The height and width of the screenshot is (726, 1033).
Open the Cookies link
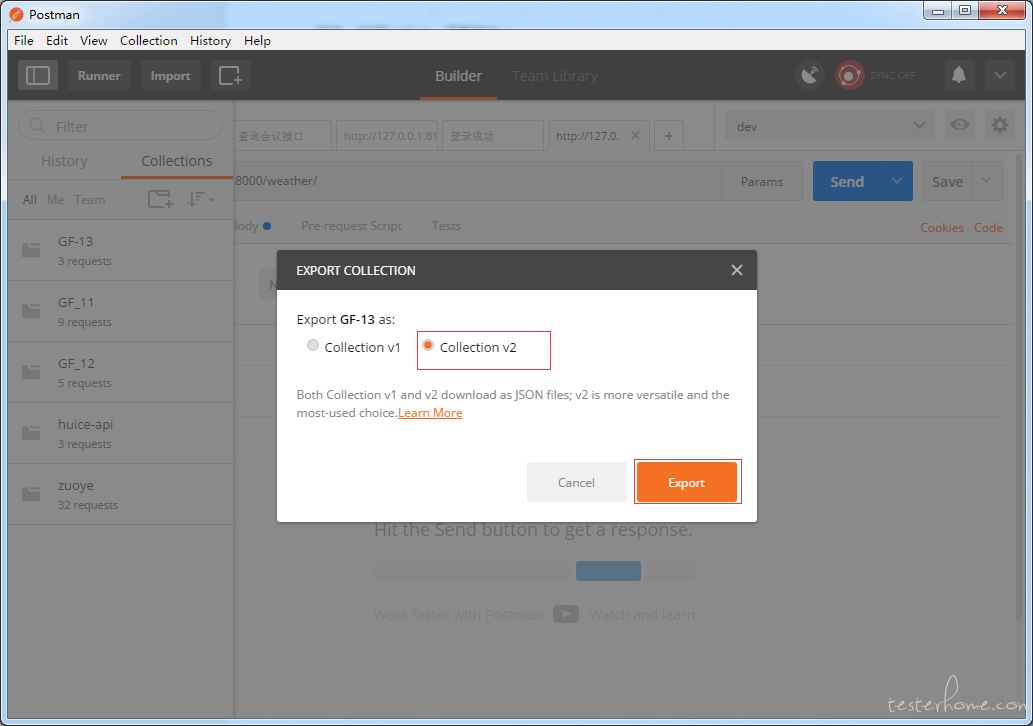pyautogui.click(x=941, y=227)
